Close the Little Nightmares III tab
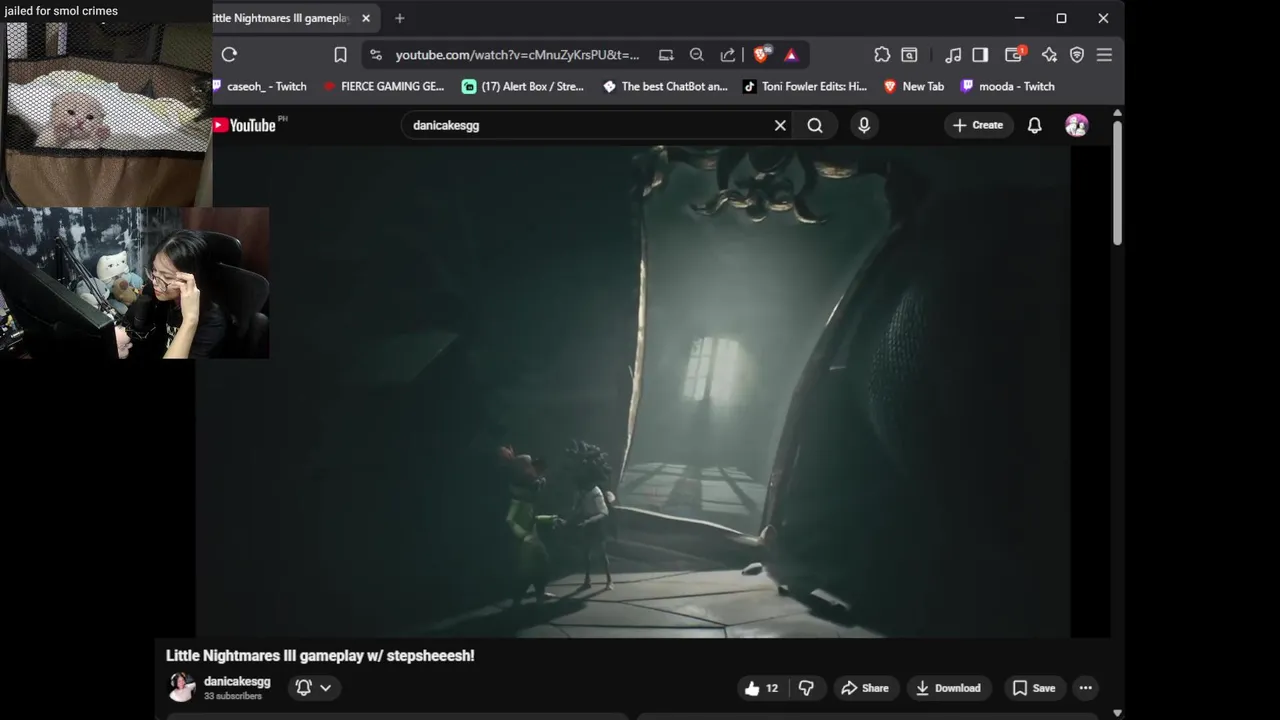 [x=366, y=18]
